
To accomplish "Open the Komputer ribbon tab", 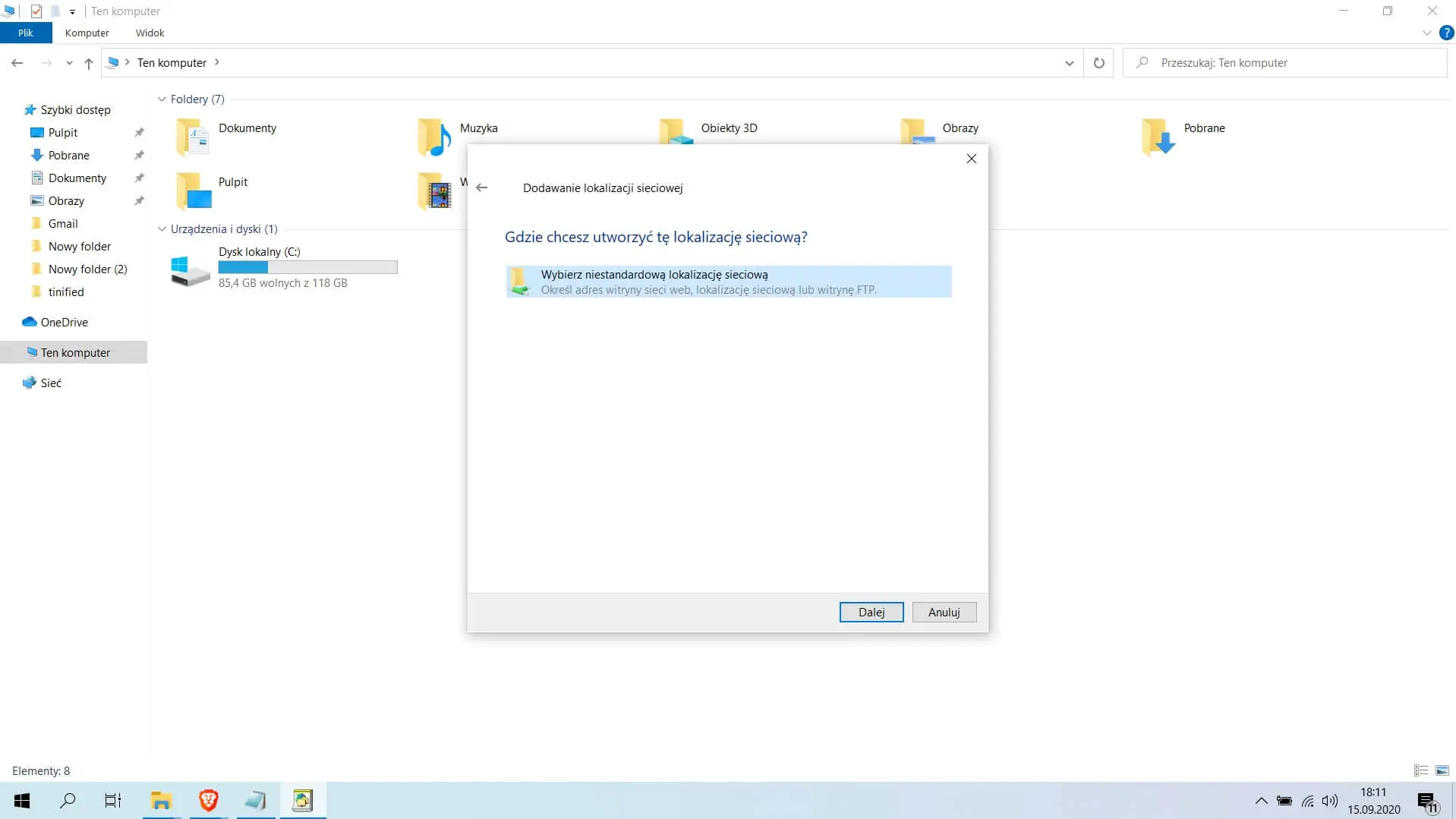I will point(87,33).
